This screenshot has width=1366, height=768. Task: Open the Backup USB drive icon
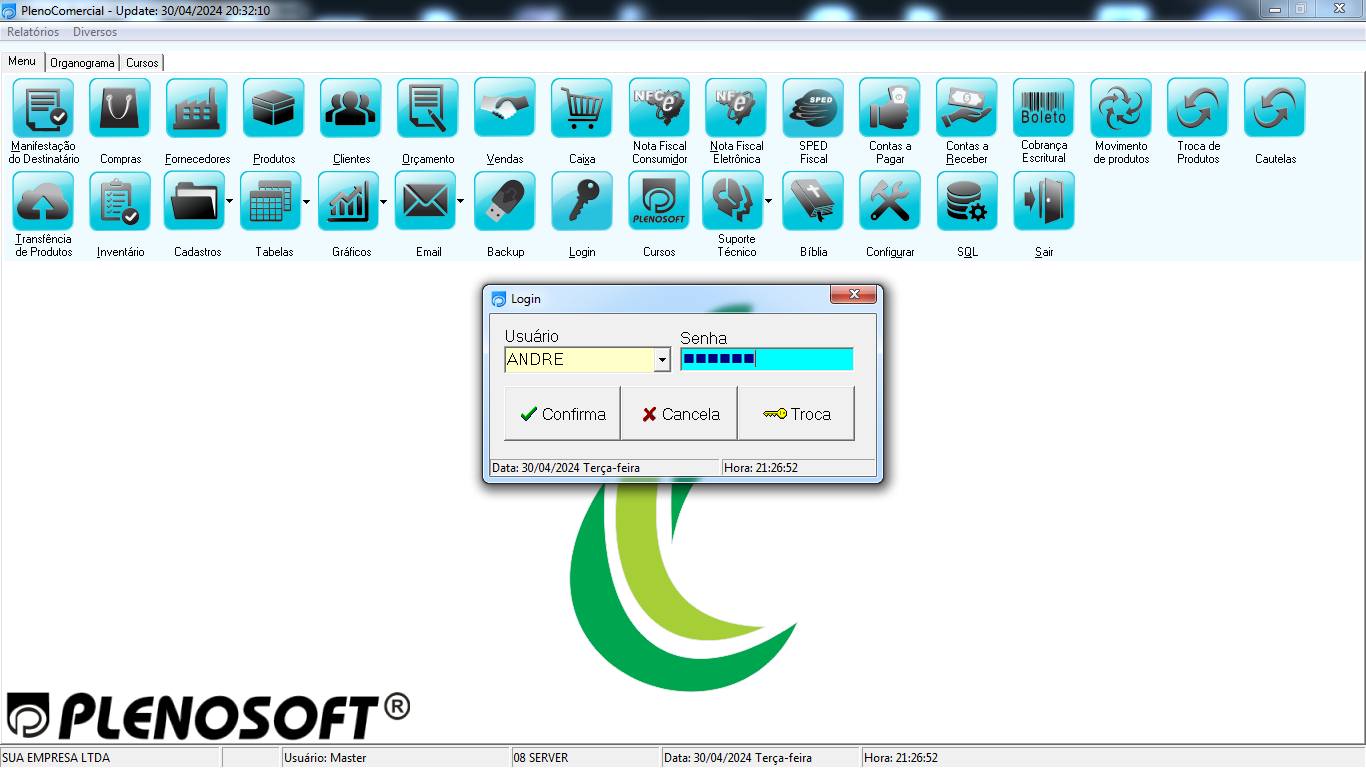505,201
